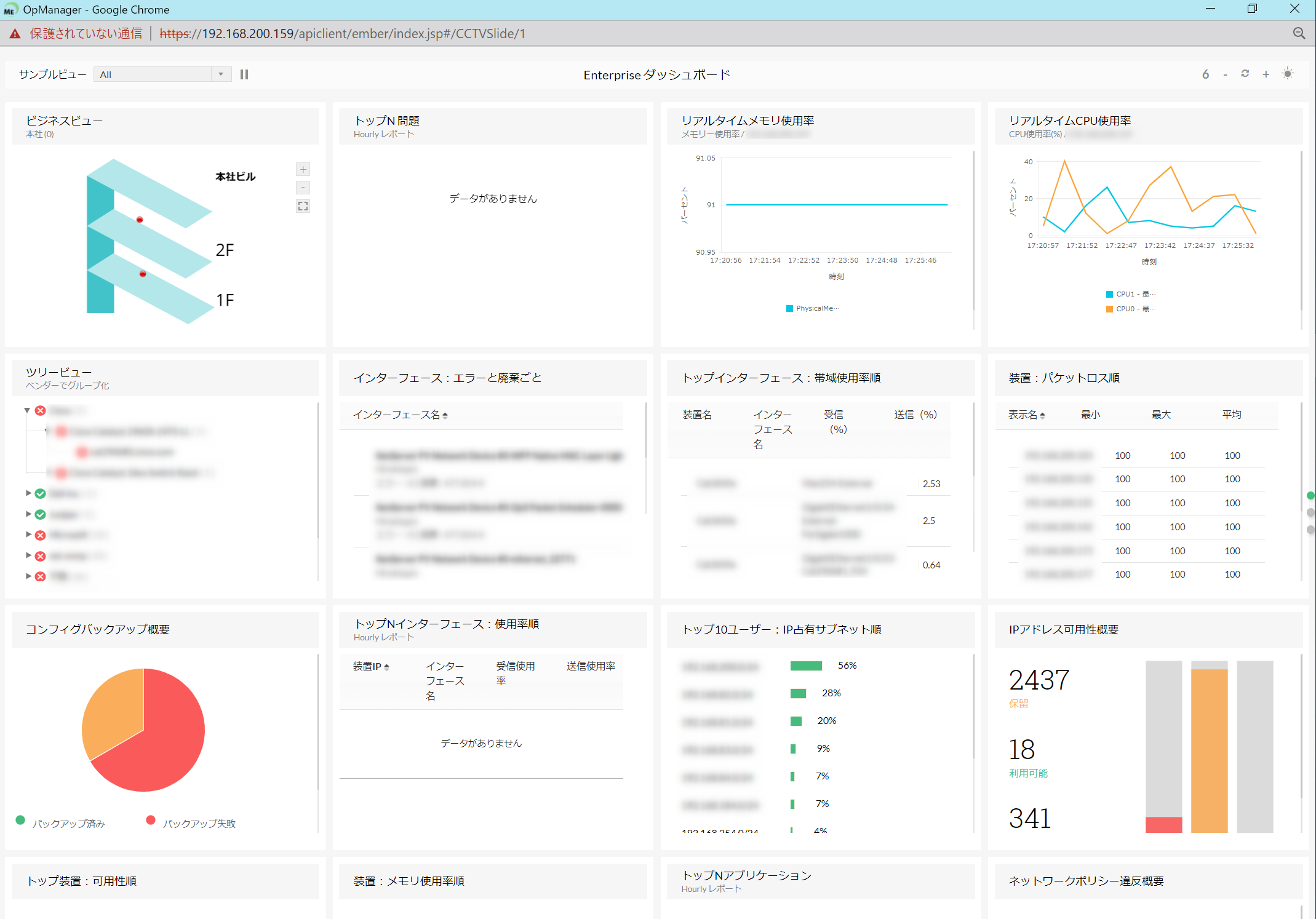
Task: Click the red marker on 2F floor
Action: pyautogui.click(x=140, y=220)
